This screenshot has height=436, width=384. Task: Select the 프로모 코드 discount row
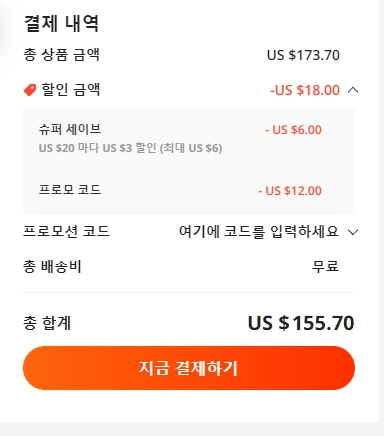pyautogui.click(x=189, y=190)
